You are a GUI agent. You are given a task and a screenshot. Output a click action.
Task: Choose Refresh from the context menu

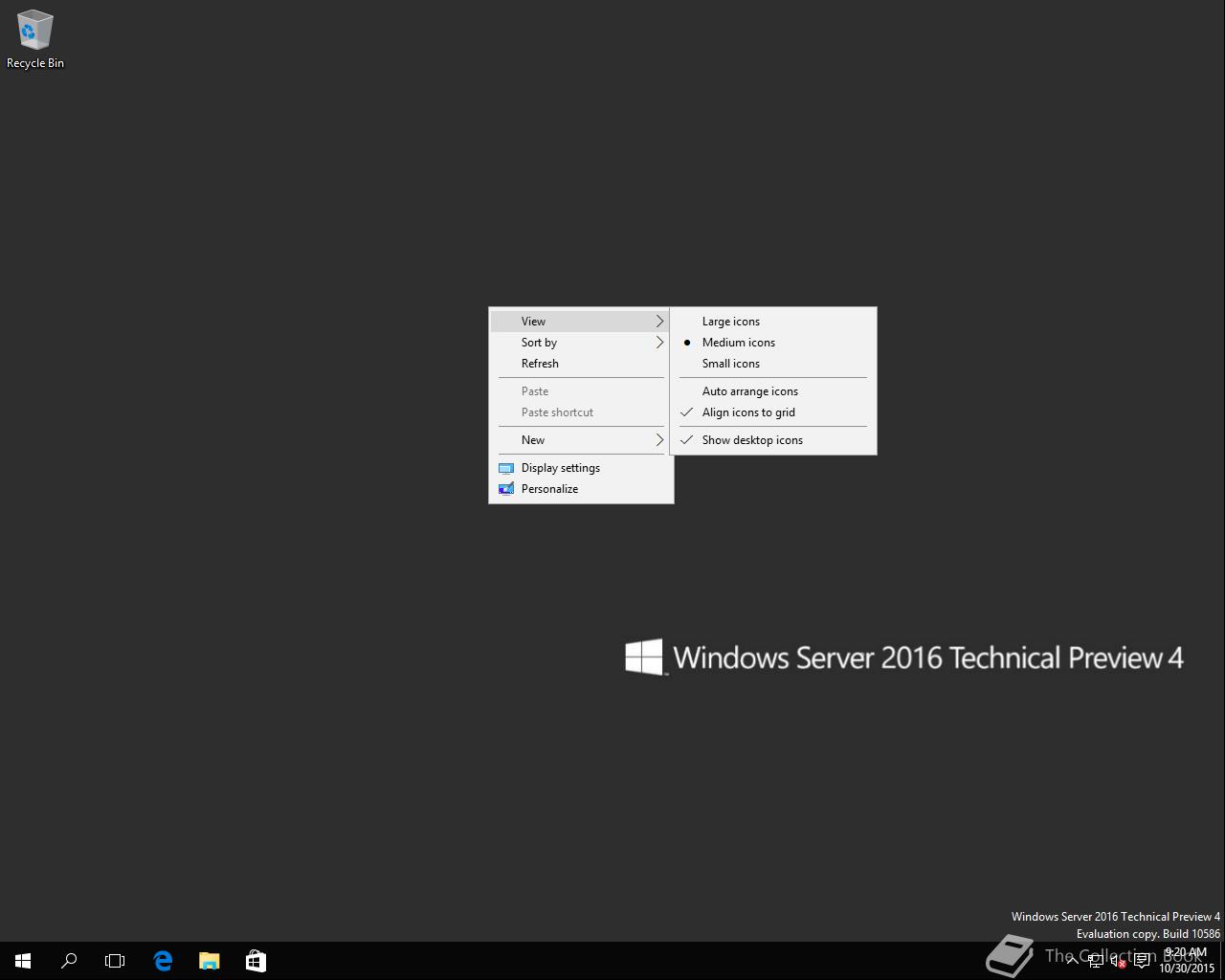click(x=581, y=364)
